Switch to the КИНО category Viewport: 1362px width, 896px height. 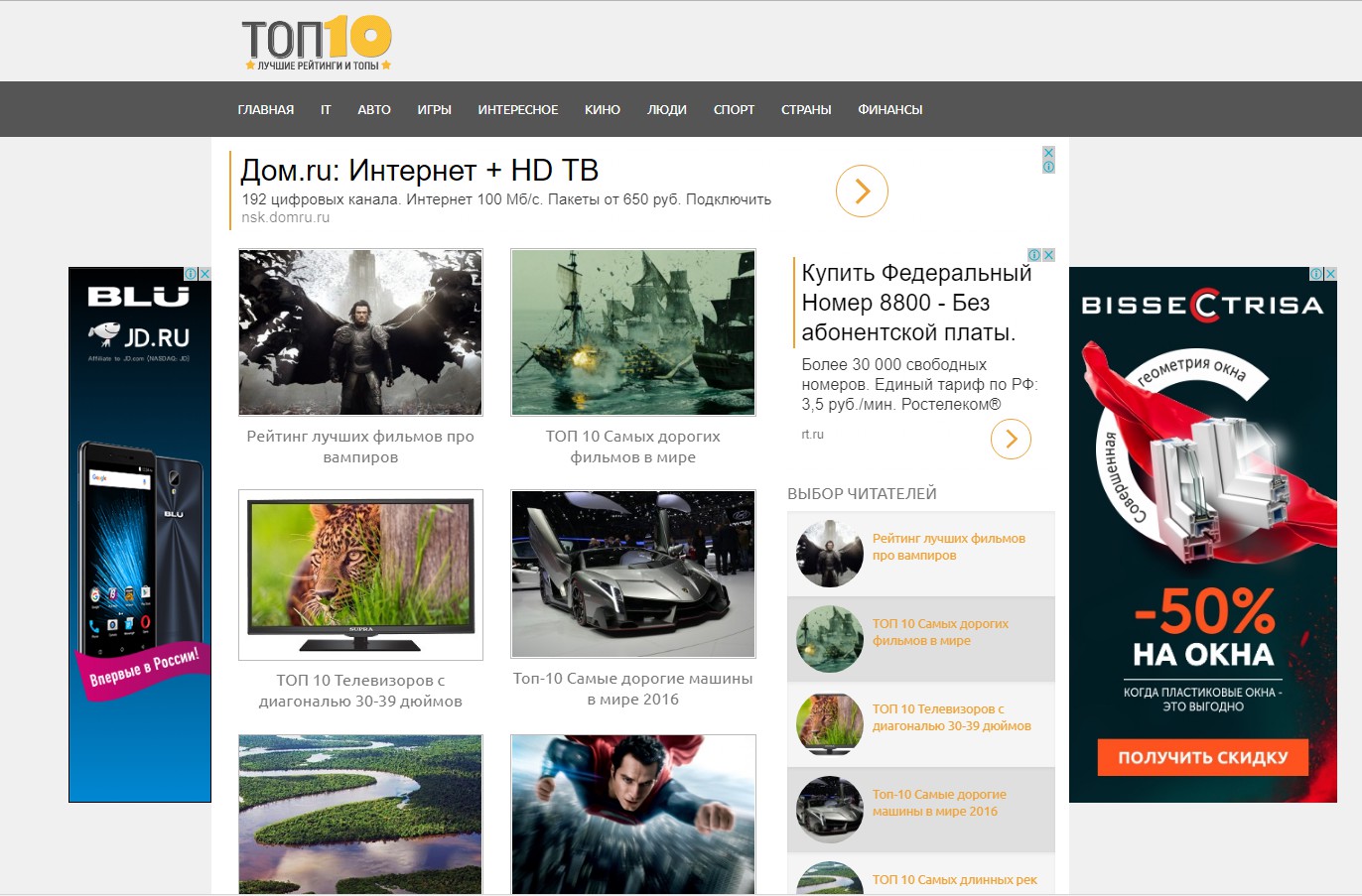click(x=603, y=110)
